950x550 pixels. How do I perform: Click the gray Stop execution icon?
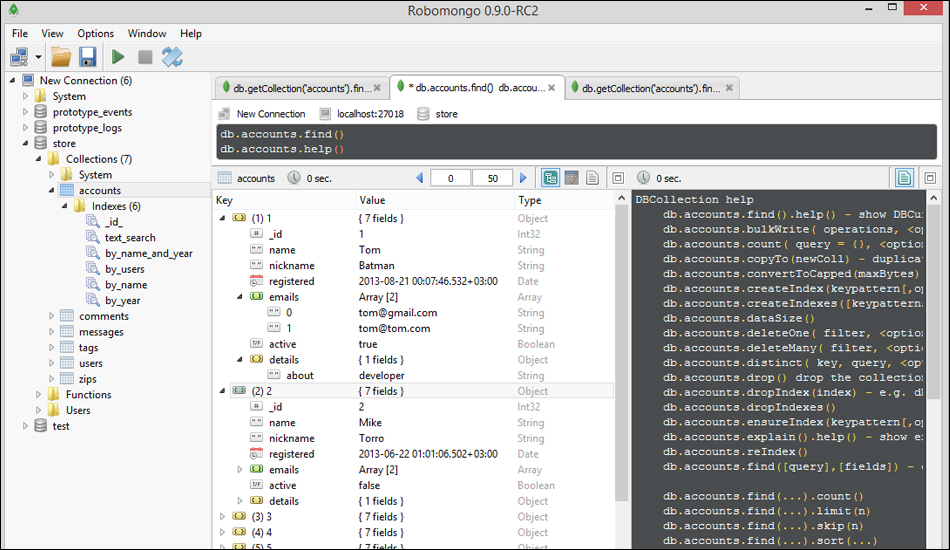tap(145, 57)
